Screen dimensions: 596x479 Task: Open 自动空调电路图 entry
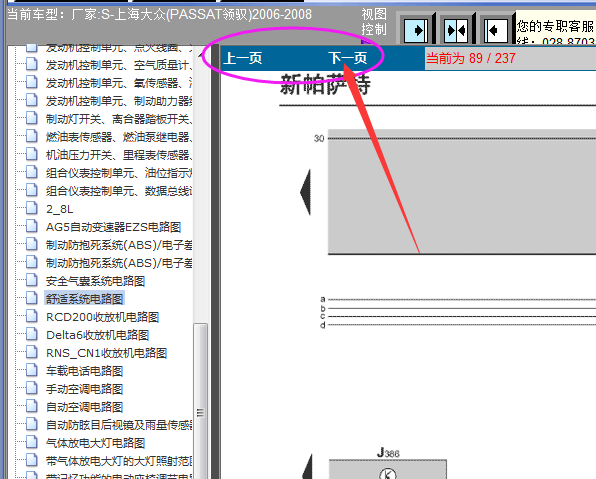pyautogui.click(x=84, y=407)
